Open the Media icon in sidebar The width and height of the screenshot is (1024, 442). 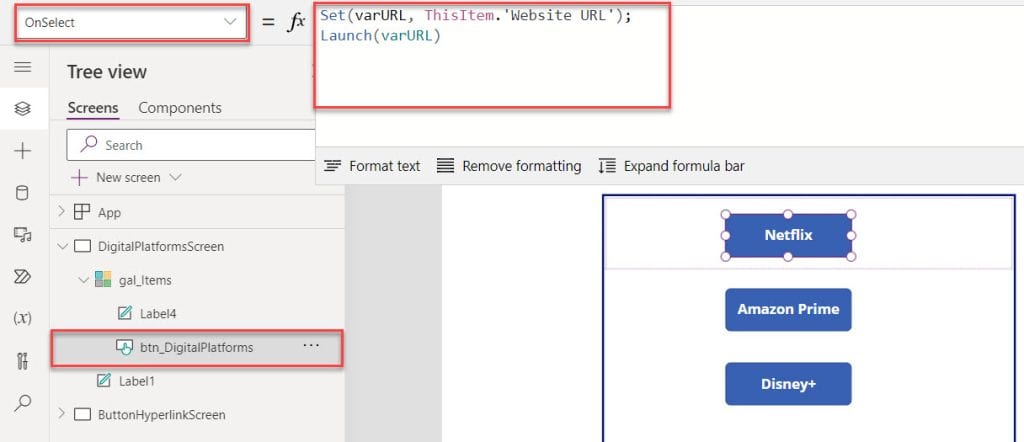click(x=22, y=235)
